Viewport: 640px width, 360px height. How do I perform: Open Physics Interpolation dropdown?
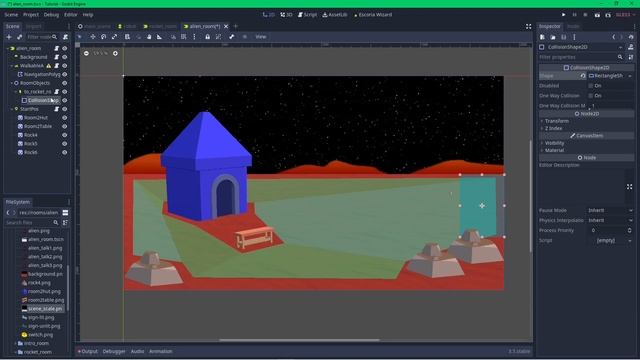click(610, 220)
